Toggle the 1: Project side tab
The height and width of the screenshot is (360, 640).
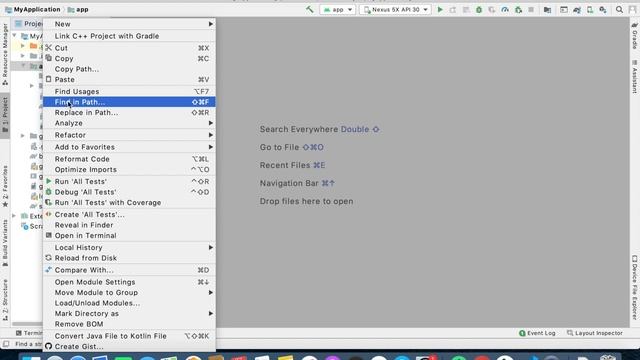tap(5, 115)
